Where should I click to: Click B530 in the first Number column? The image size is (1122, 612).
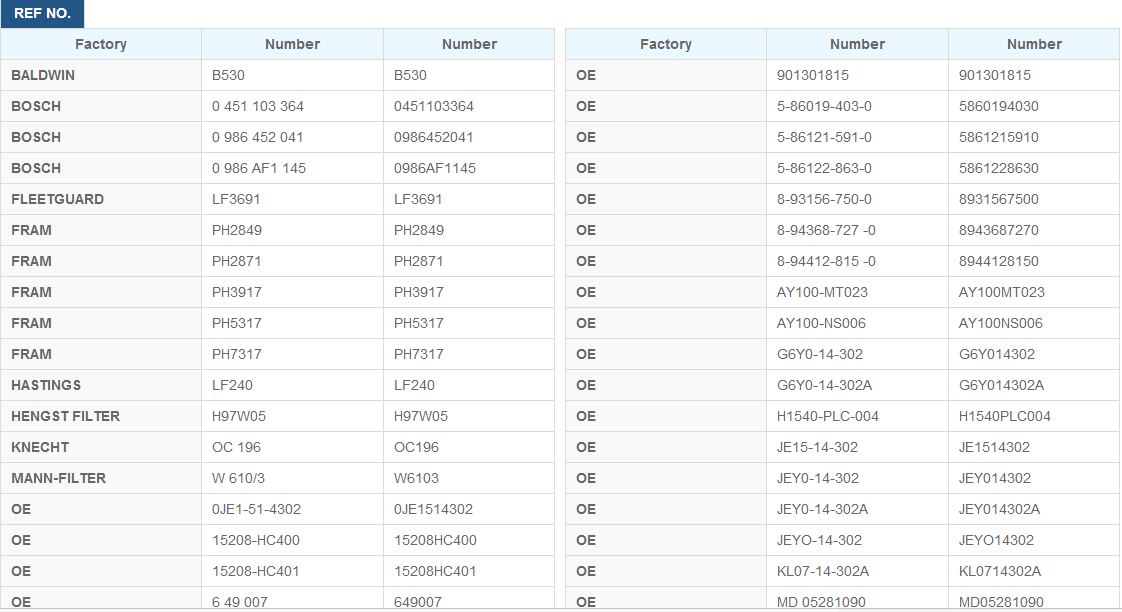[228, 75]
